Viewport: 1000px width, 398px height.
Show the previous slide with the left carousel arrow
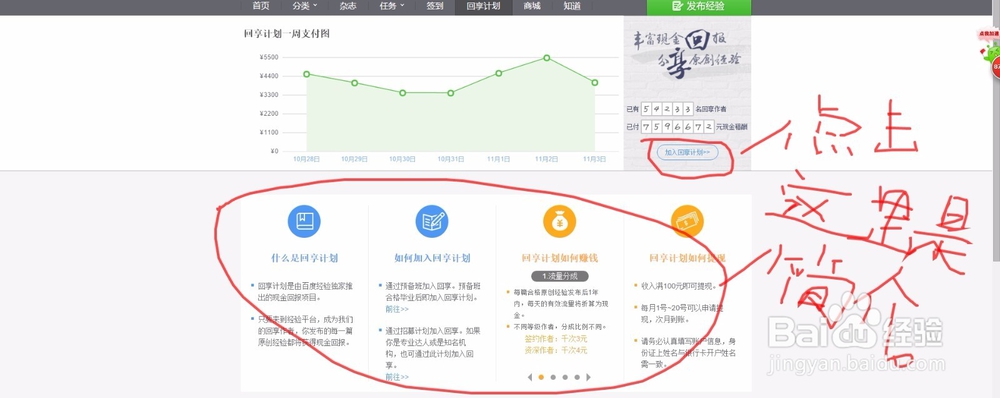[x=529, y=377]
